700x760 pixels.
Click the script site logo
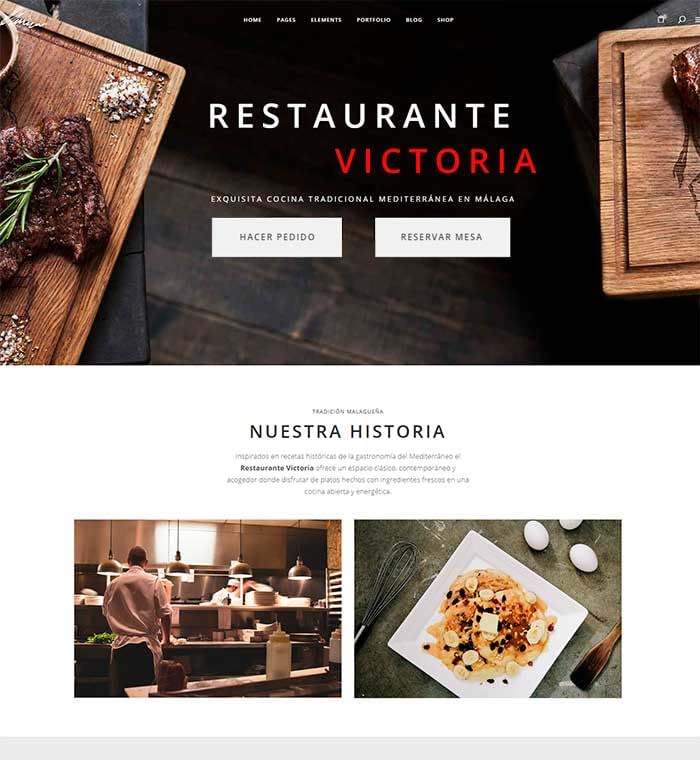[x=20, y=20]
